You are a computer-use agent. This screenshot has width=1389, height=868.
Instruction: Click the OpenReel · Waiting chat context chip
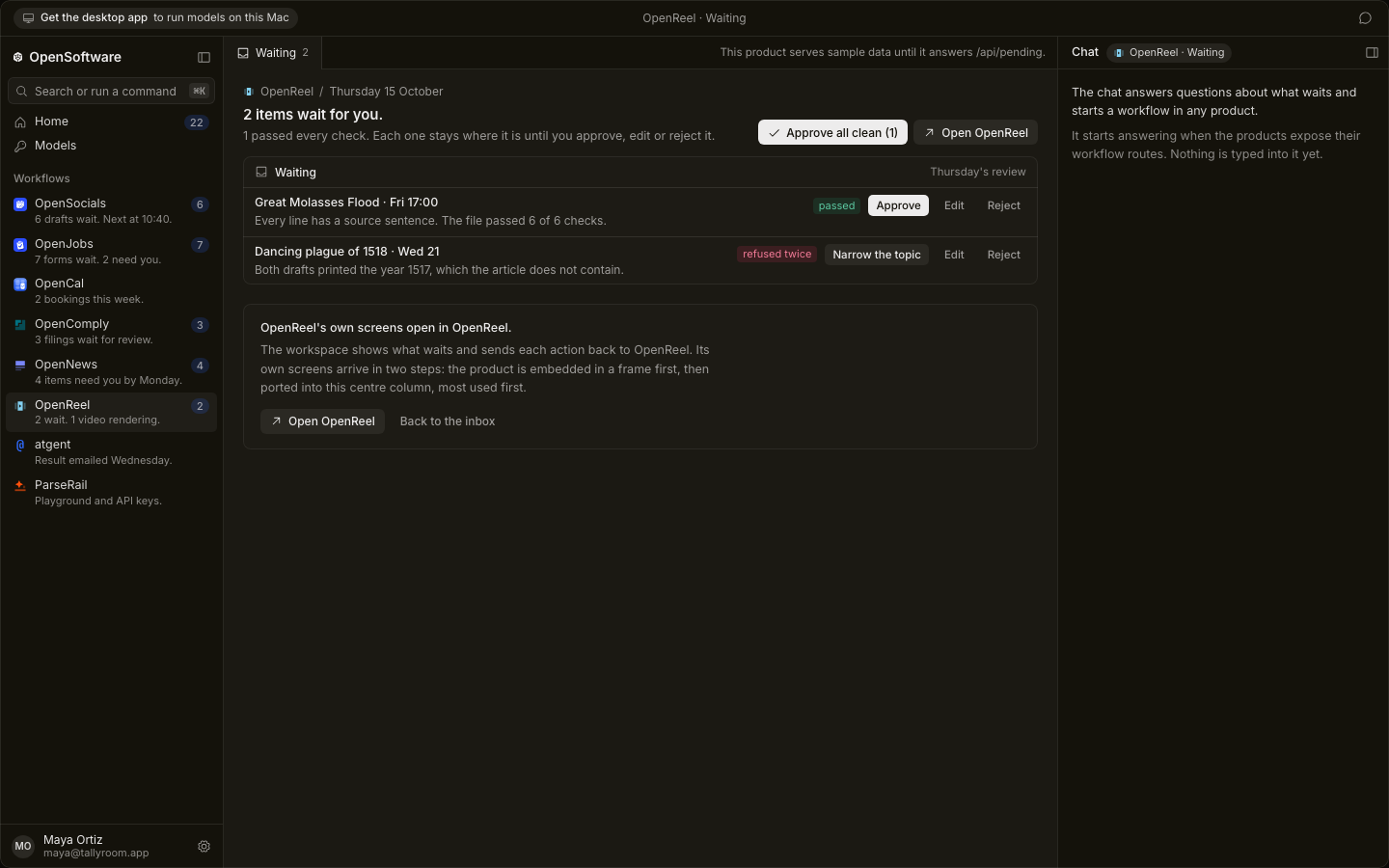[x=1169, y=53]
